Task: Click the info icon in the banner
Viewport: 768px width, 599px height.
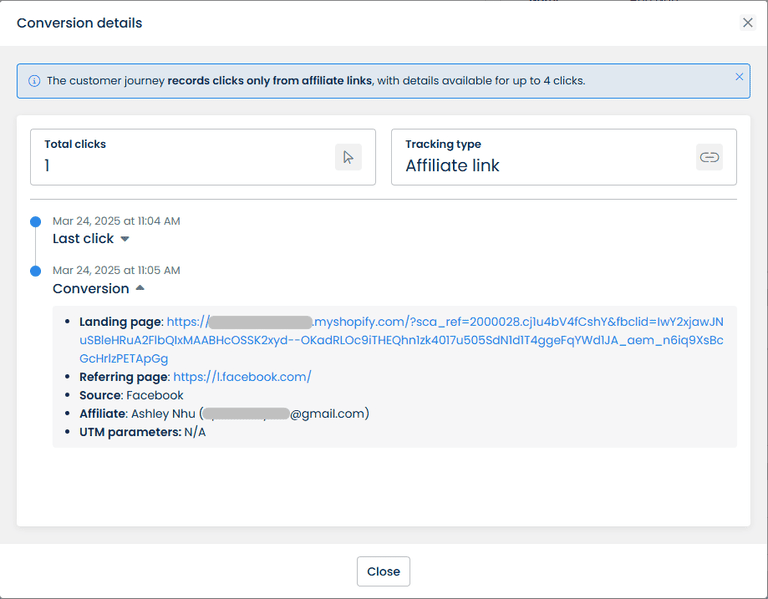Action: pos(34,81)
